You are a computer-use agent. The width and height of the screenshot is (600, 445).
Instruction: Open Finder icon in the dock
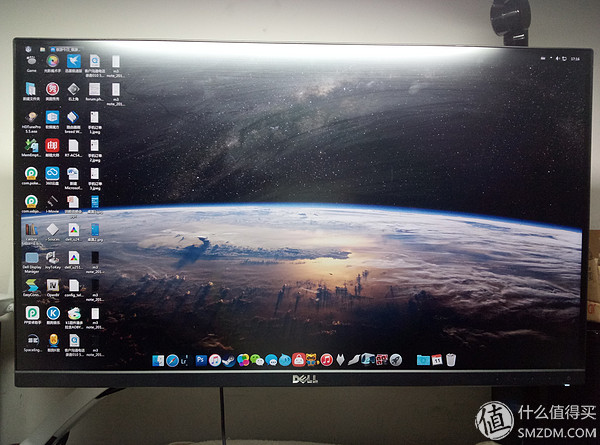(158, 360)
